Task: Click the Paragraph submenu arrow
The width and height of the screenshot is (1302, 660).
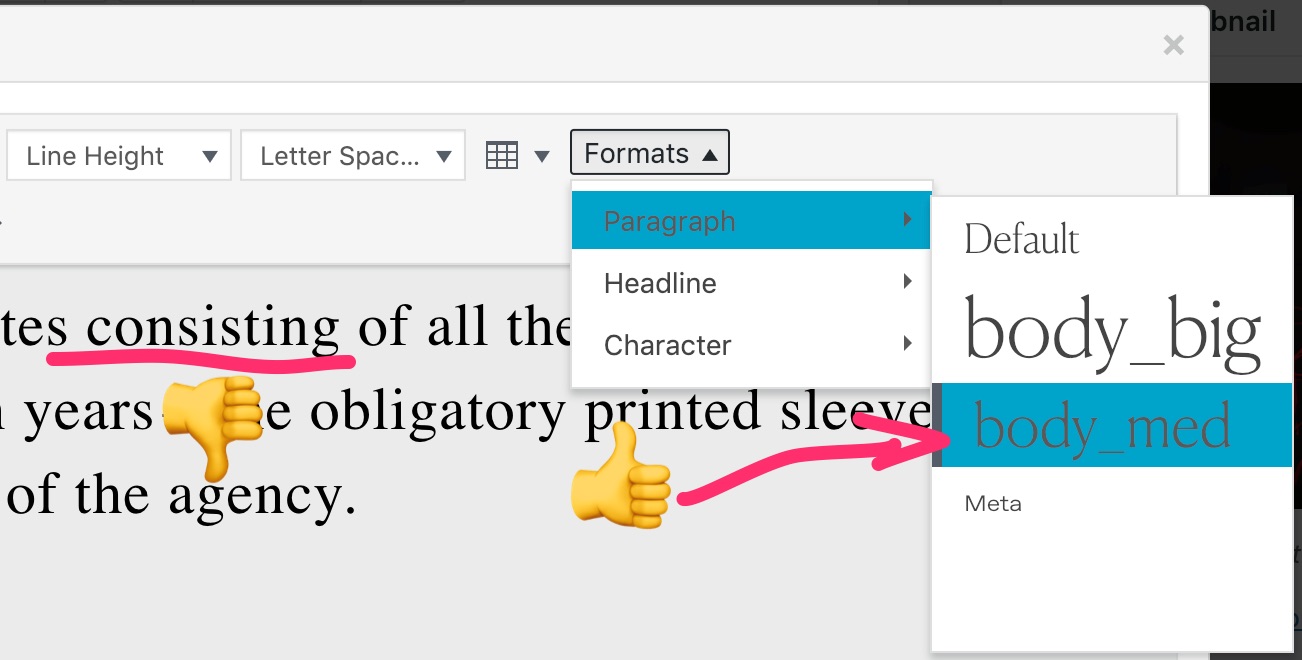Action: pyautogui.click(x=907, y=219)
